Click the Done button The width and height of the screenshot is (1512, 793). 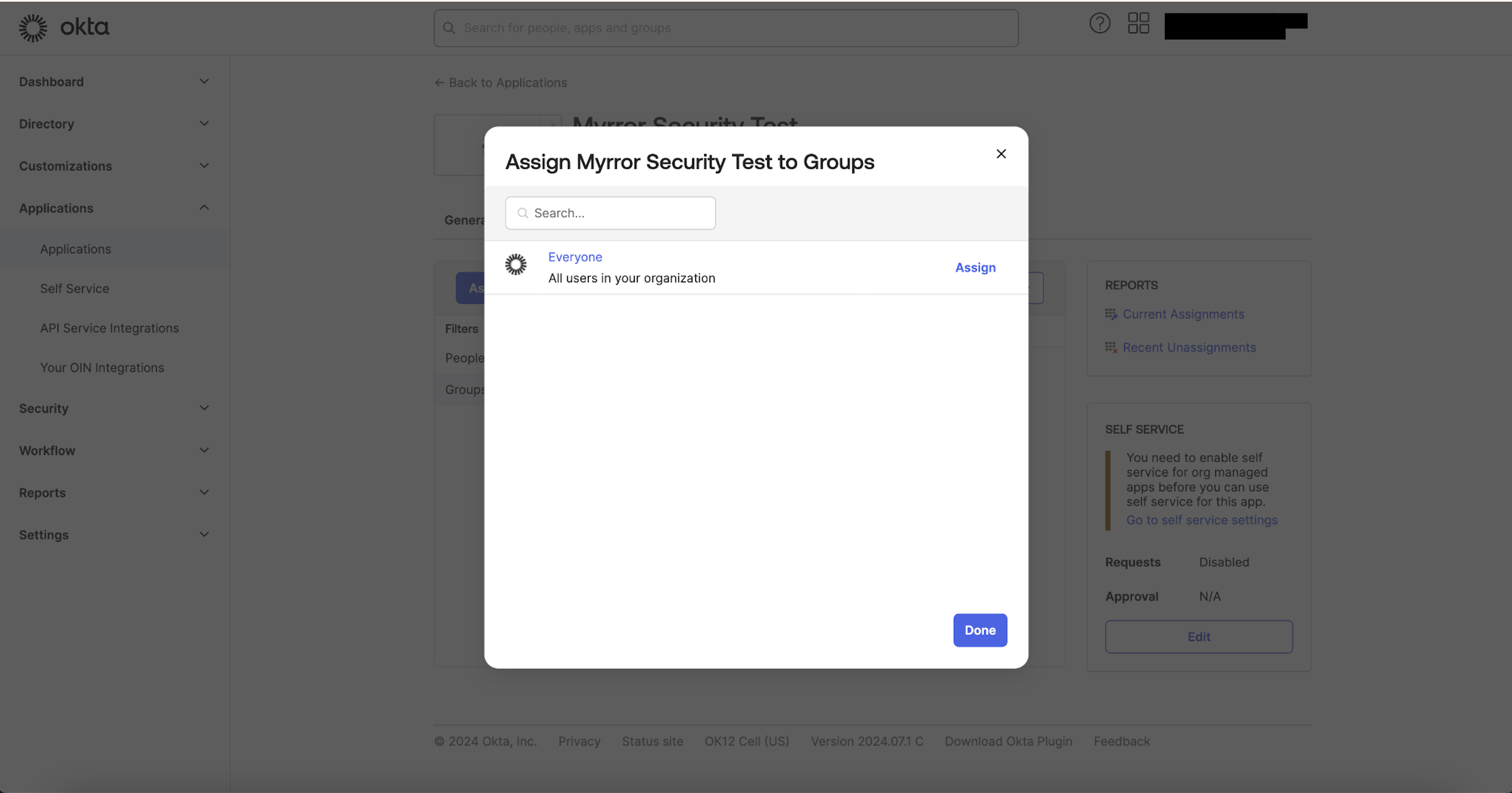980,630
